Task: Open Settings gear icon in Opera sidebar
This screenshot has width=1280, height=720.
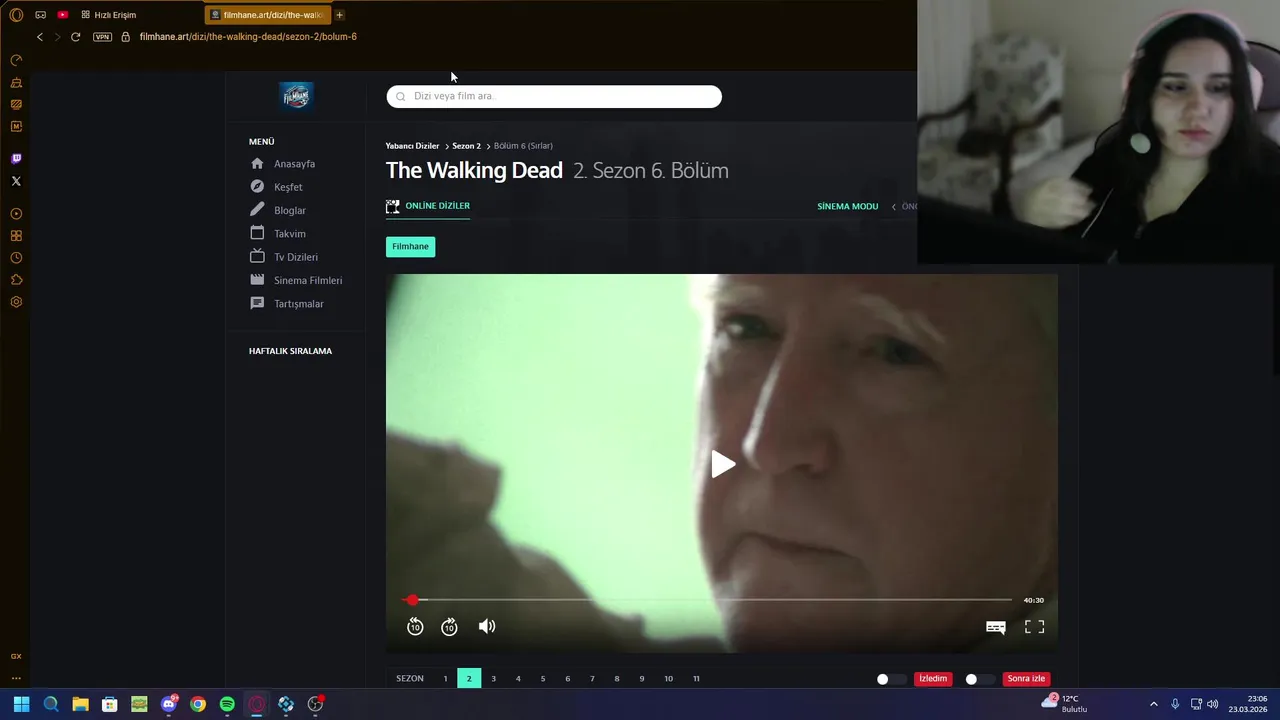Action: (16, 302)
